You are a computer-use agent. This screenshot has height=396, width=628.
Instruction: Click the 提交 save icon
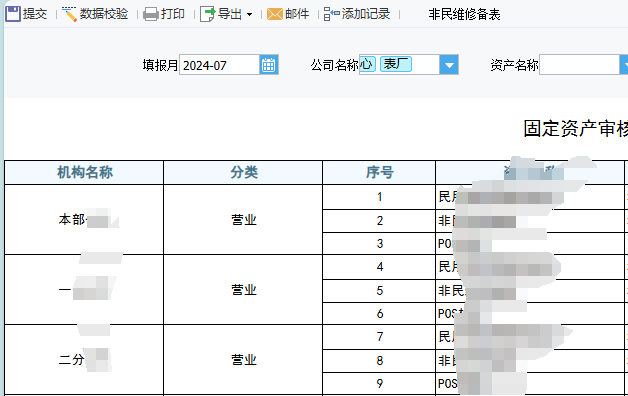[13, 14]
